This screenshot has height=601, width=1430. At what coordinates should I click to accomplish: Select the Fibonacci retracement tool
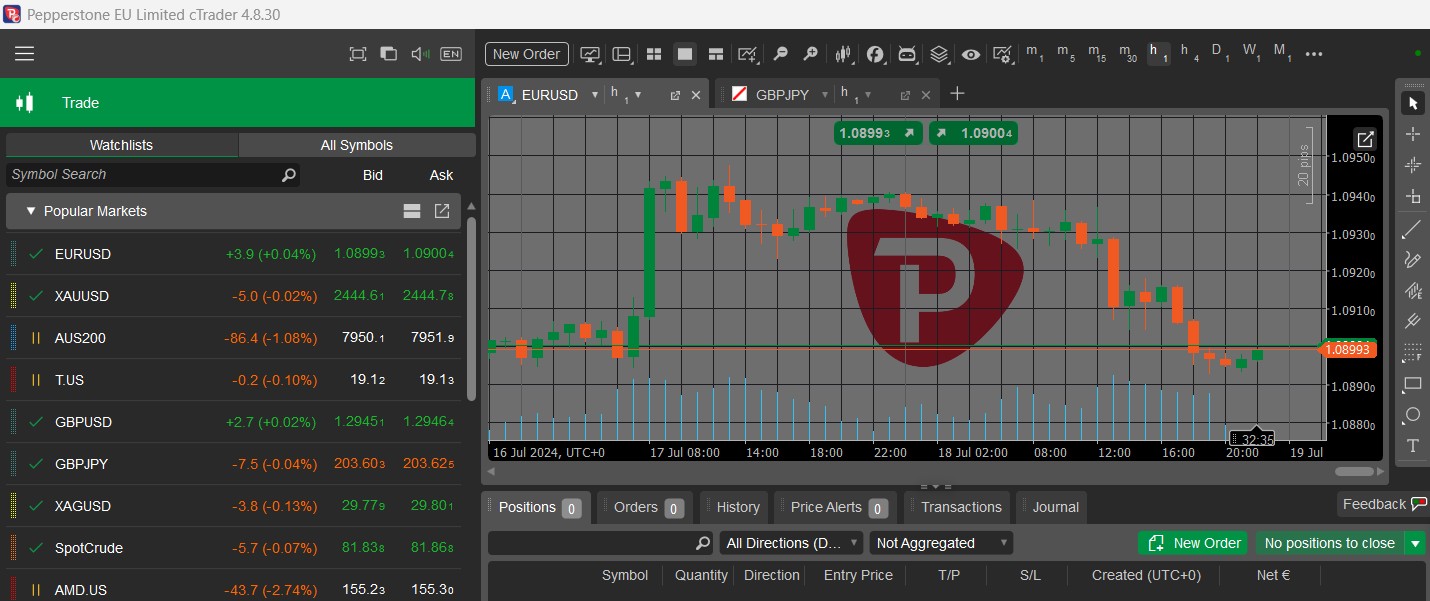pyautogui.click(x=1413, y=353)
